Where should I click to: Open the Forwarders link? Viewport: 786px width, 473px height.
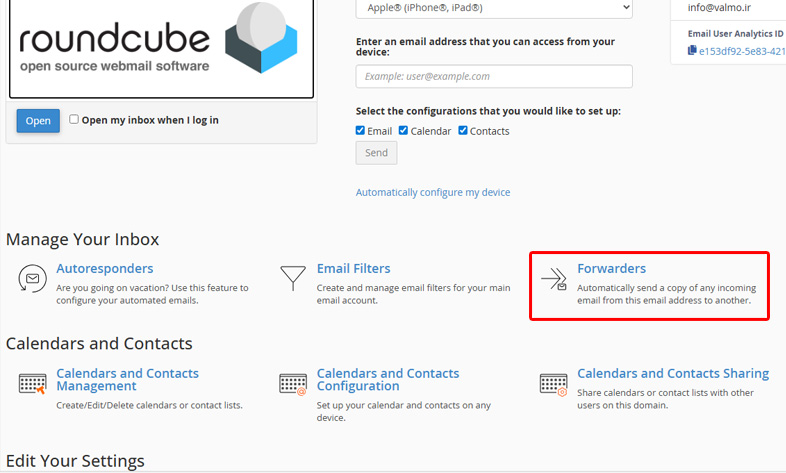[x=611, y=268]
